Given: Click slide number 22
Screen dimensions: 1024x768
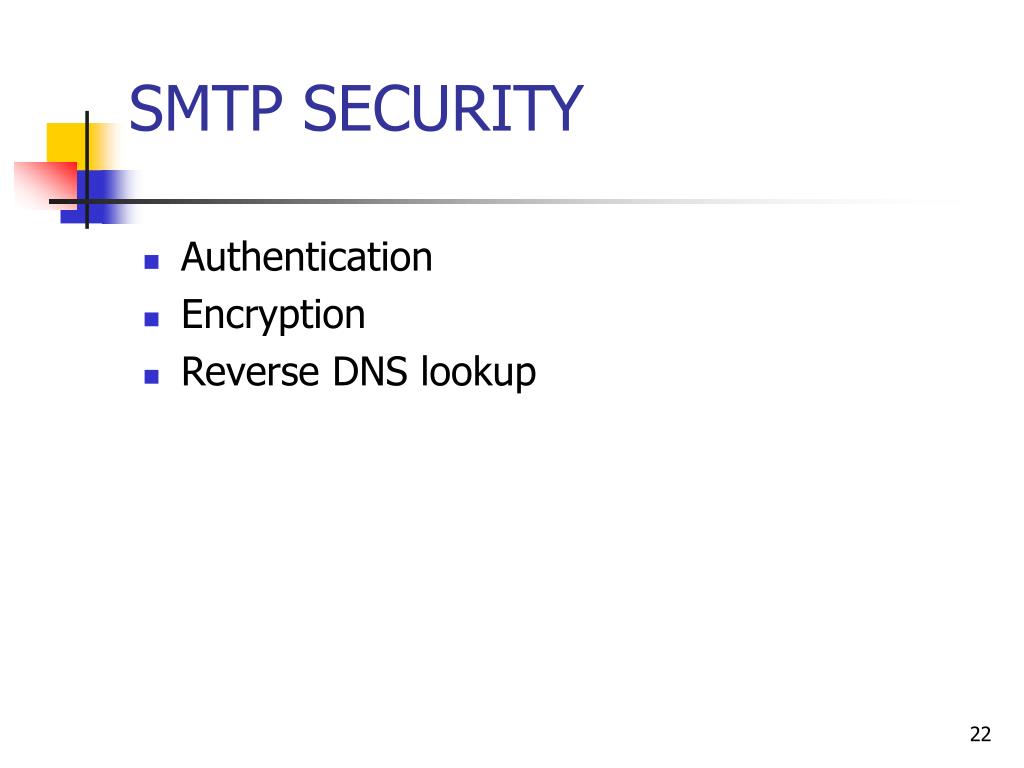Looking at the screenshot, I should [x=980, y=735].
